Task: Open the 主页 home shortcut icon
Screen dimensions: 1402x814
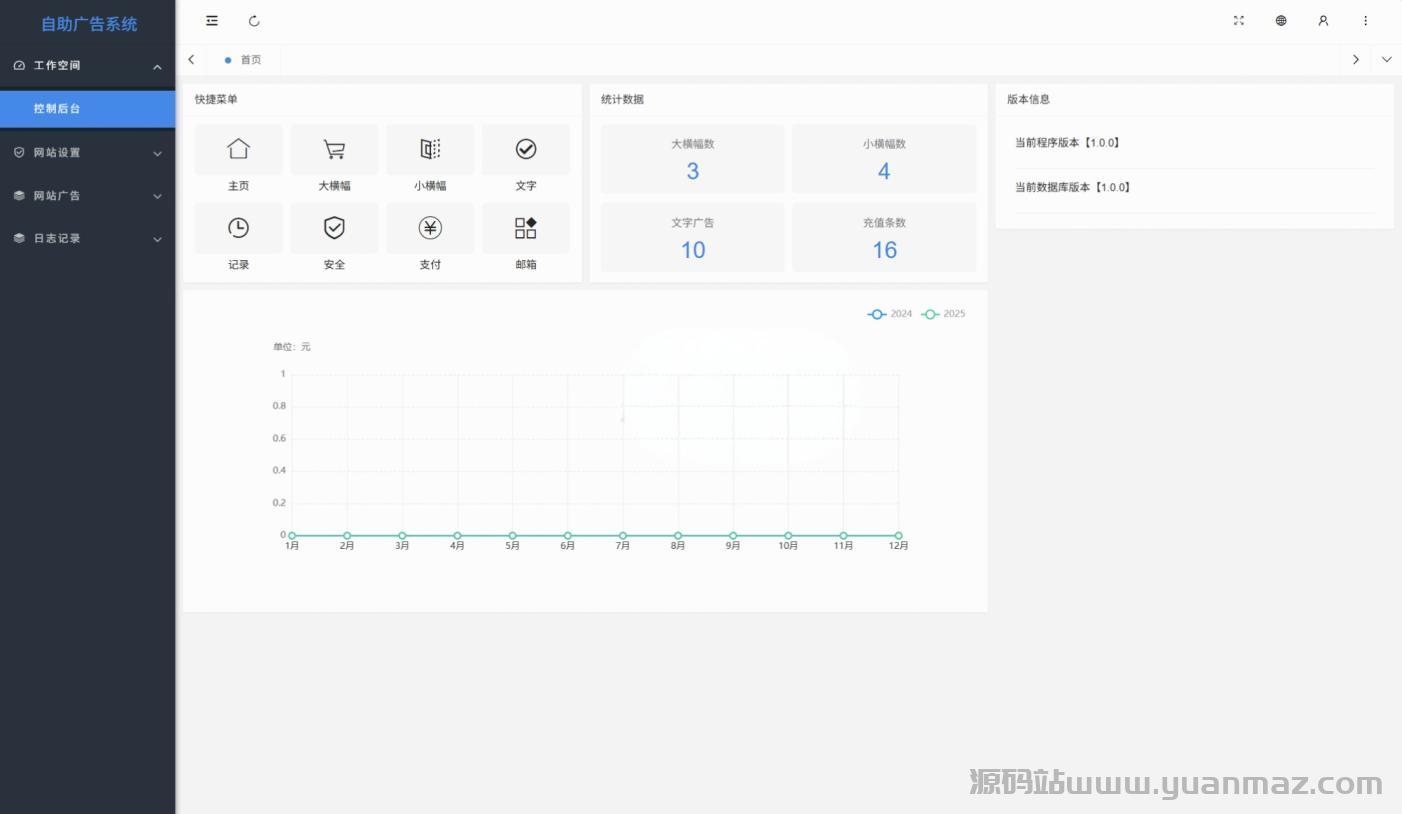Action: (238, 149)
